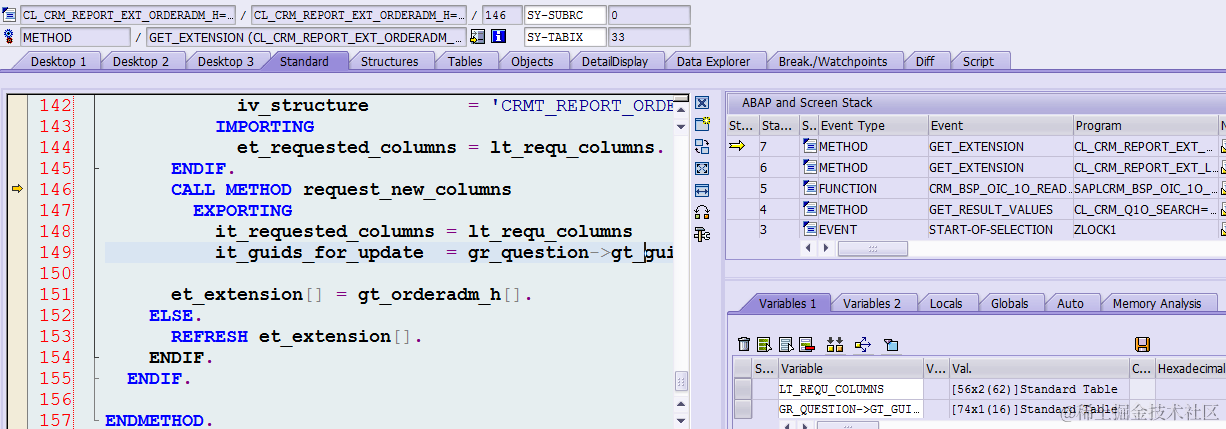The width and height of the screenshot is (1226, 429).
Task: Click the line number field showing 146
Action: tap(501, 15)
